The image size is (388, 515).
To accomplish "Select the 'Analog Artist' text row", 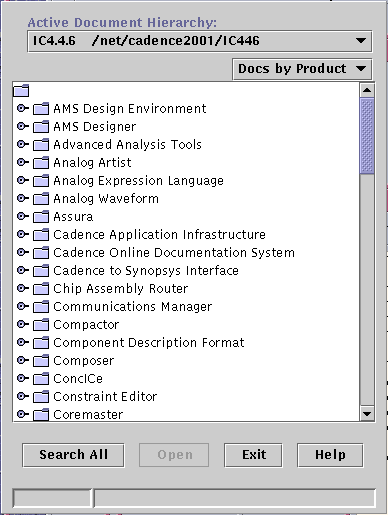I will (92, 163).
